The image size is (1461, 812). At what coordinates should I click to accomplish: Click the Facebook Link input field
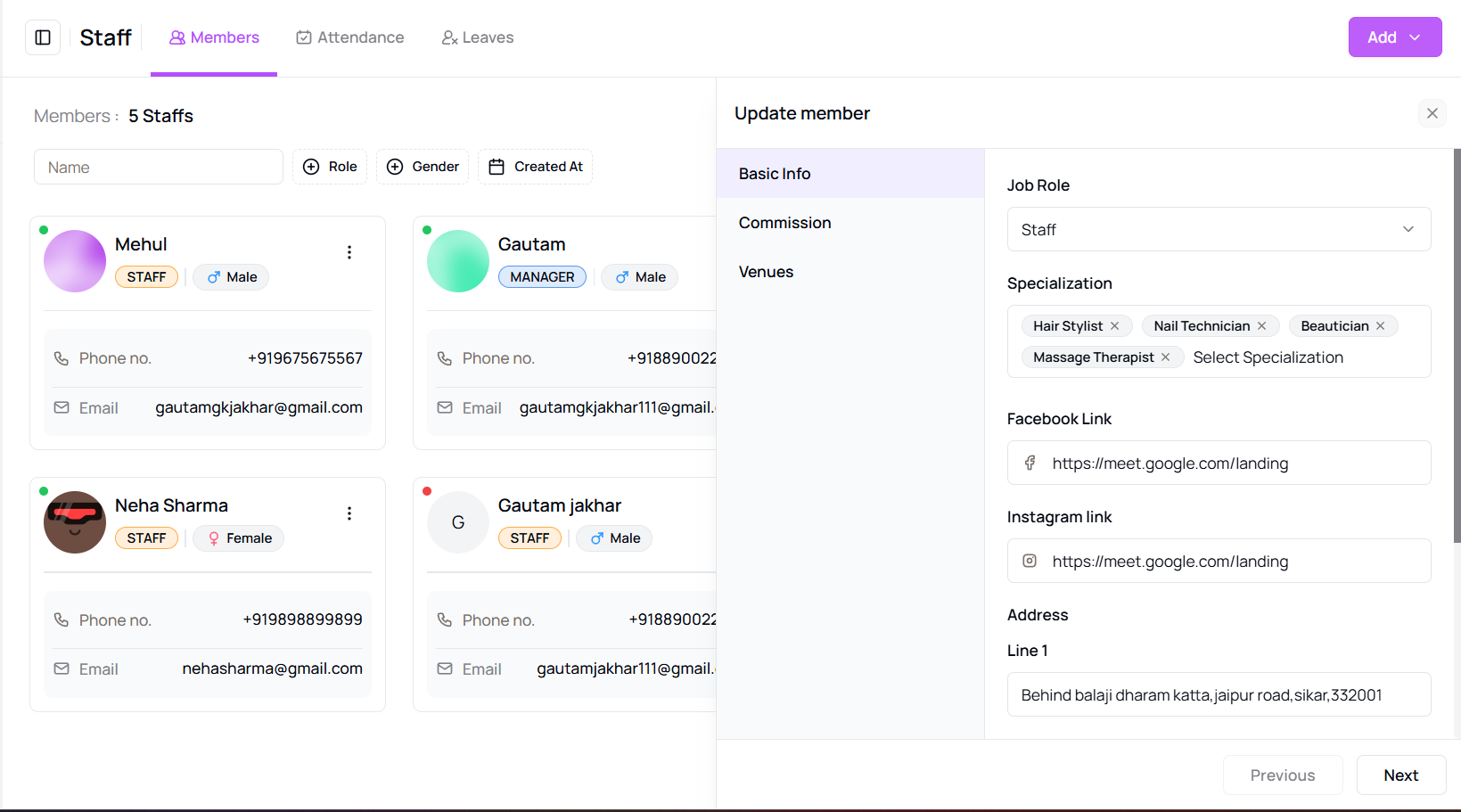[1230, 463]
